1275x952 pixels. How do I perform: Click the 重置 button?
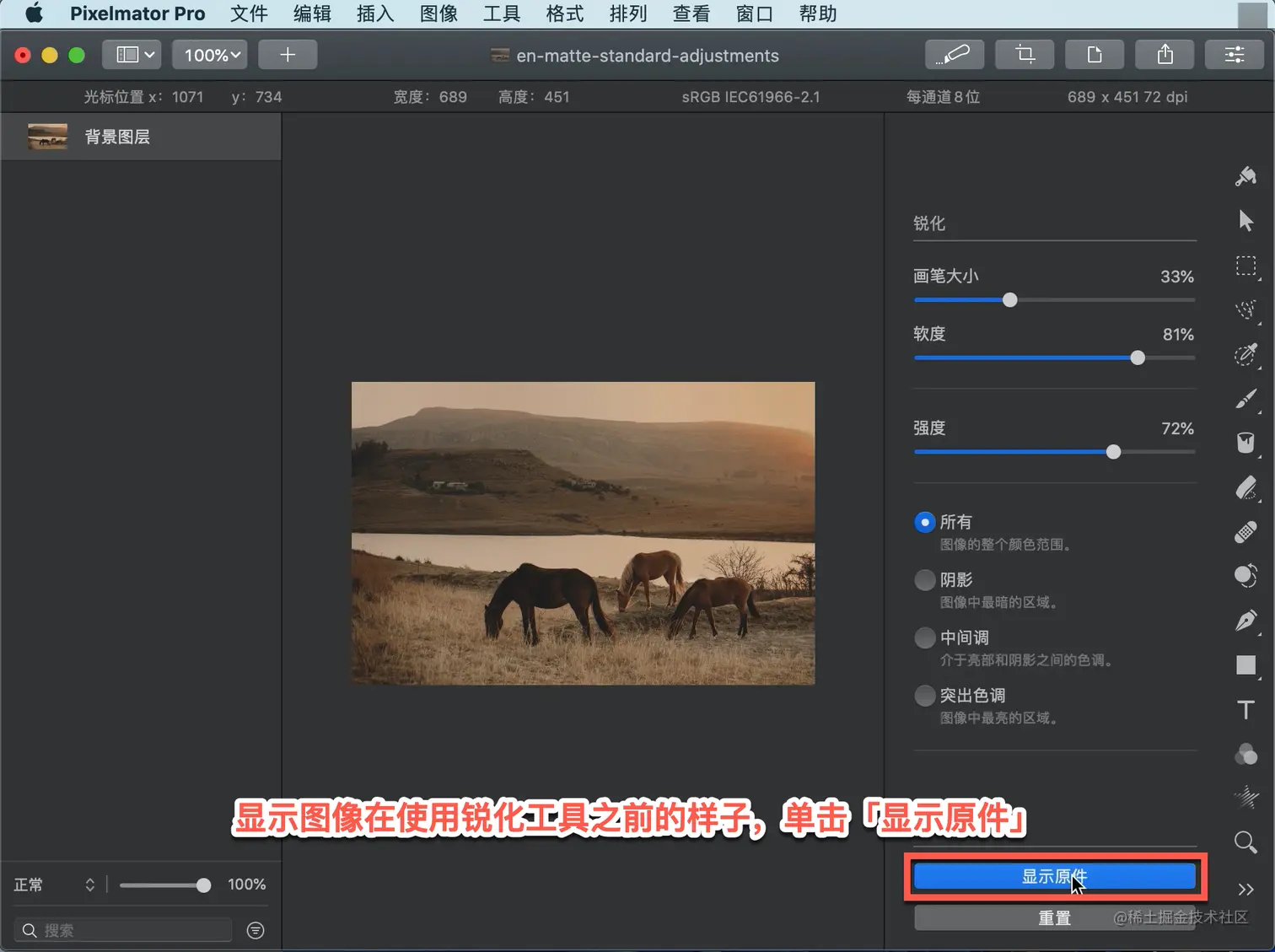pos(1054,917)
